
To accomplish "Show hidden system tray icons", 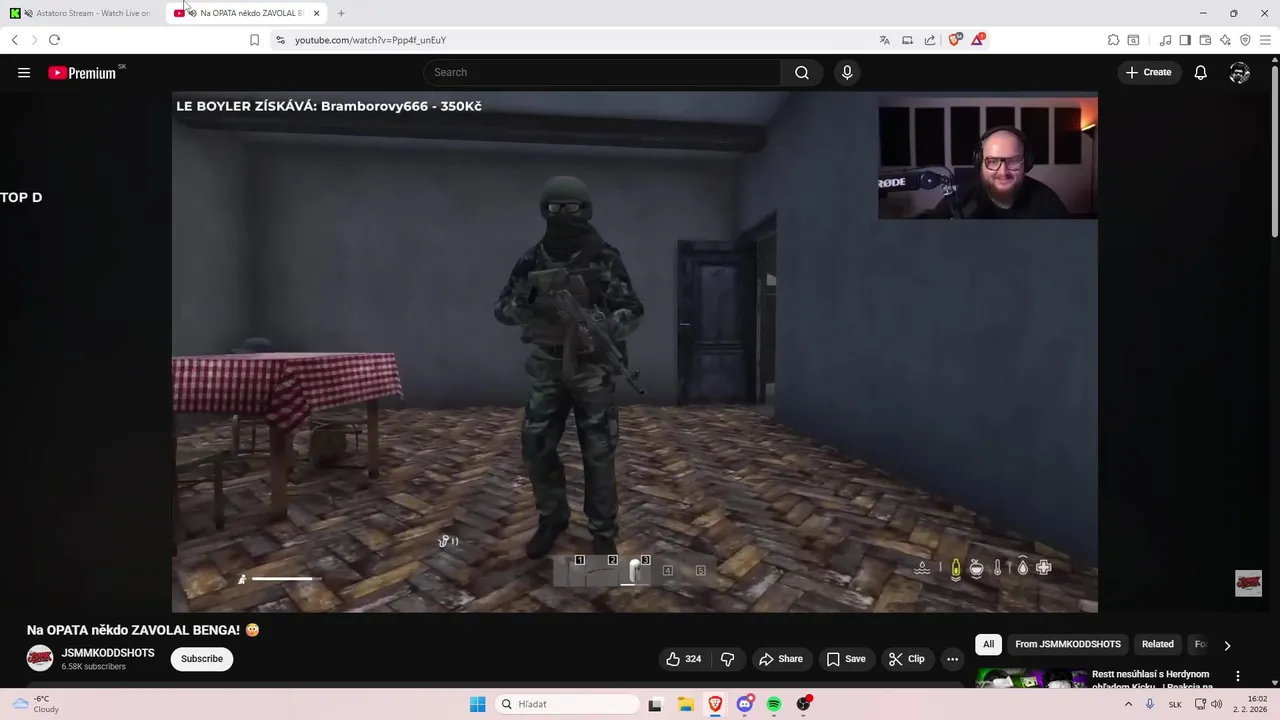I will [x=1128, y=704].
